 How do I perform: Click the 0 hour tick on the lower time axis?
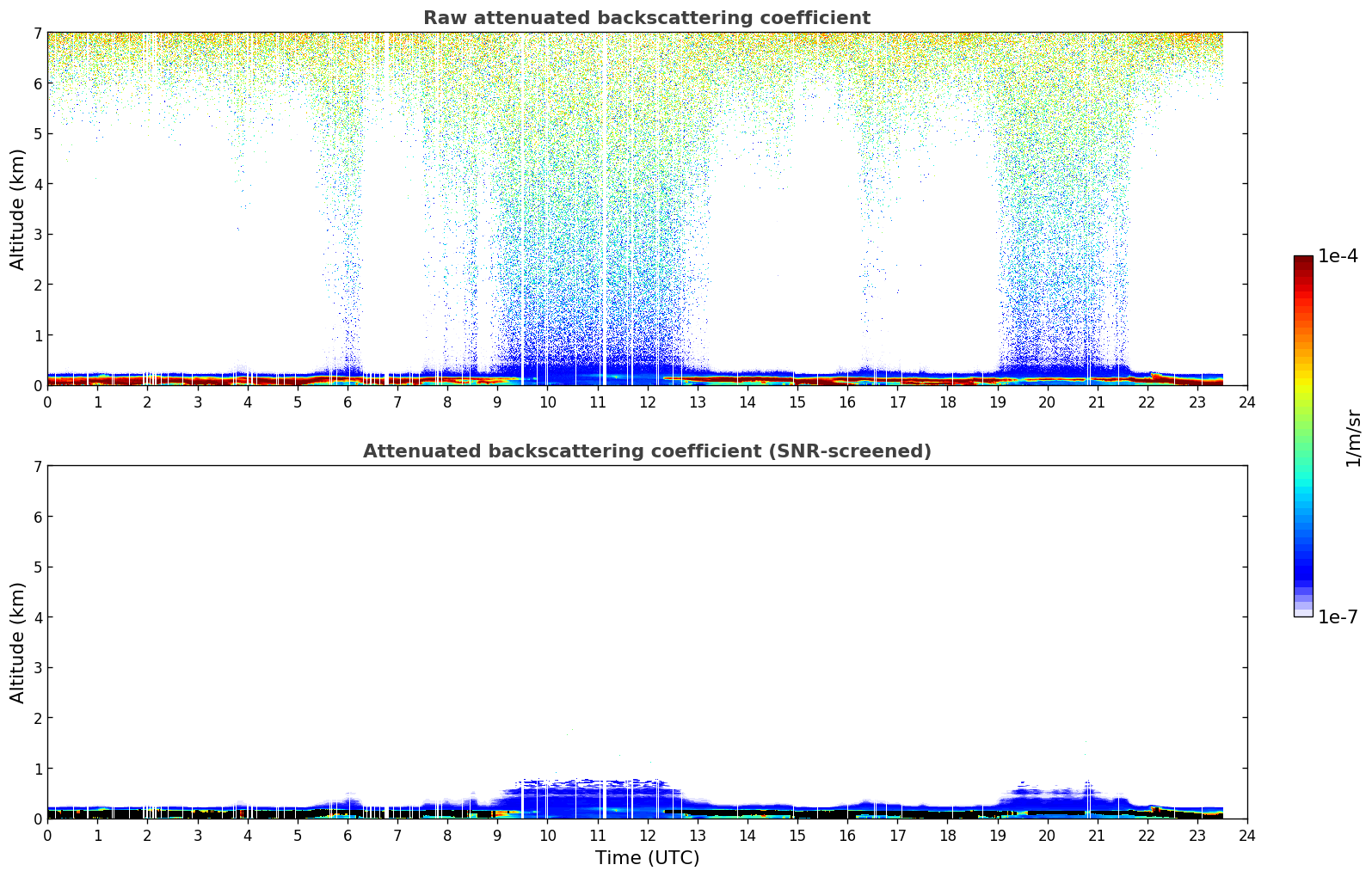[x=47, y=835]
